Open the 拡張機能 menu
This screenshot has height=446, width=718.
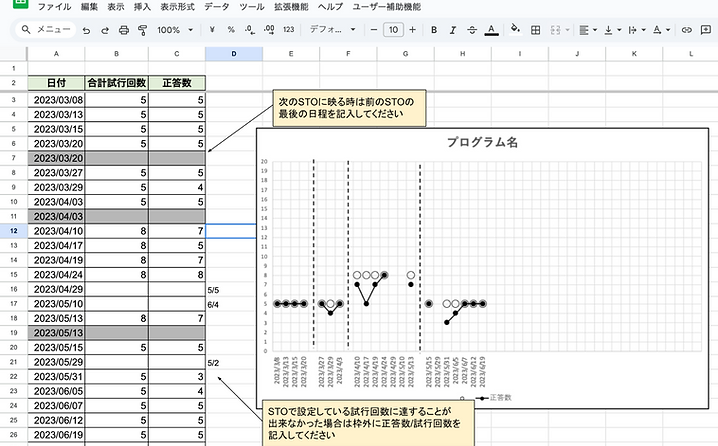point(291,6)
